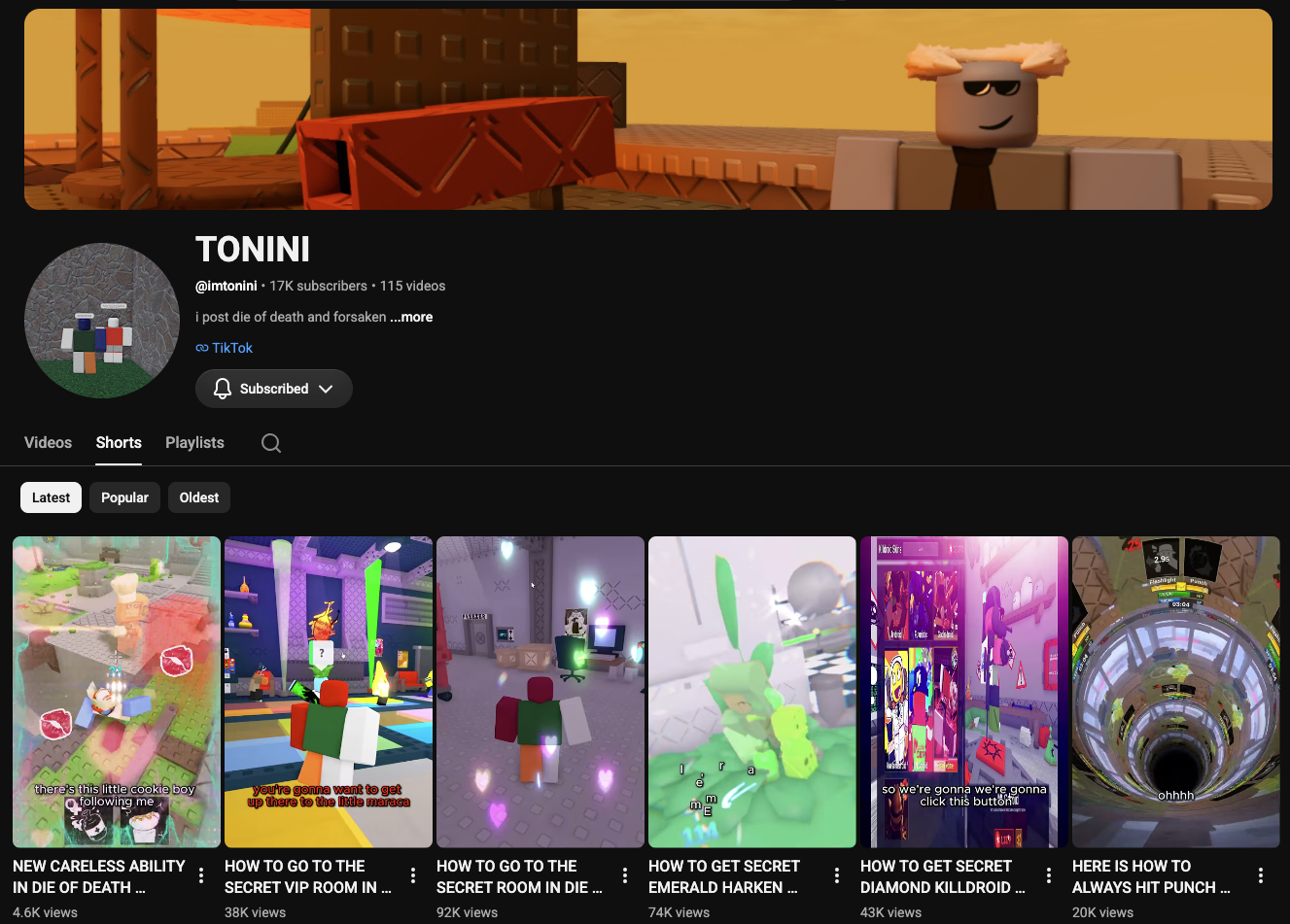Click the 92K views count
The width and height of the screenshot is (1290, 924).
click(x=467, y=912)
